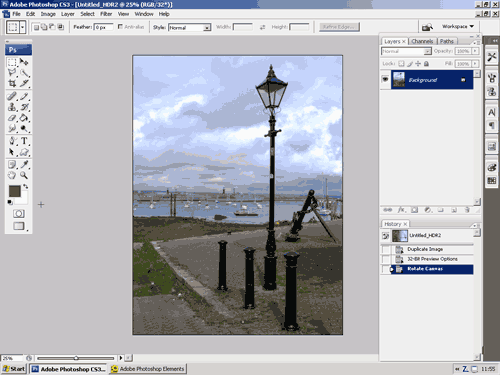Open the Layer menu
This screenshot has height=375, width=500.
click(x=68, y=14)
